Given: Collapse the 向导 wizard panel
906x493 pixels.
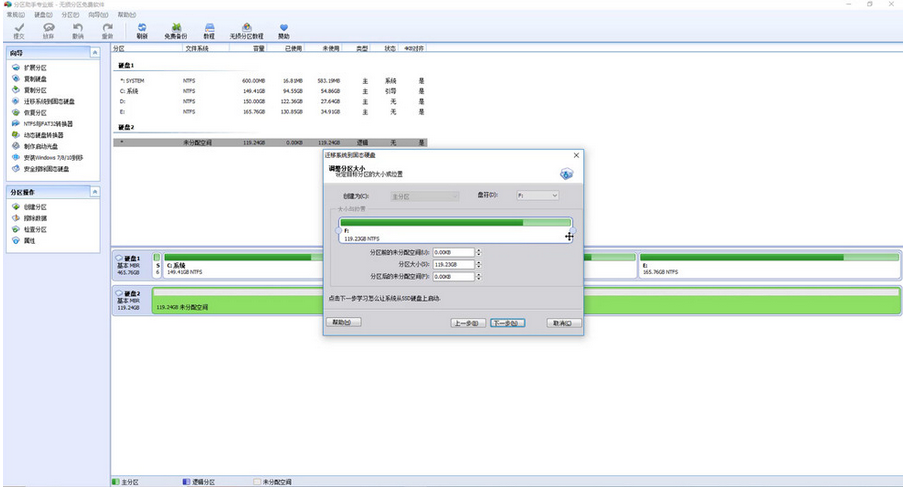Looking at the screenshot, I should click(x=94, y=51).
